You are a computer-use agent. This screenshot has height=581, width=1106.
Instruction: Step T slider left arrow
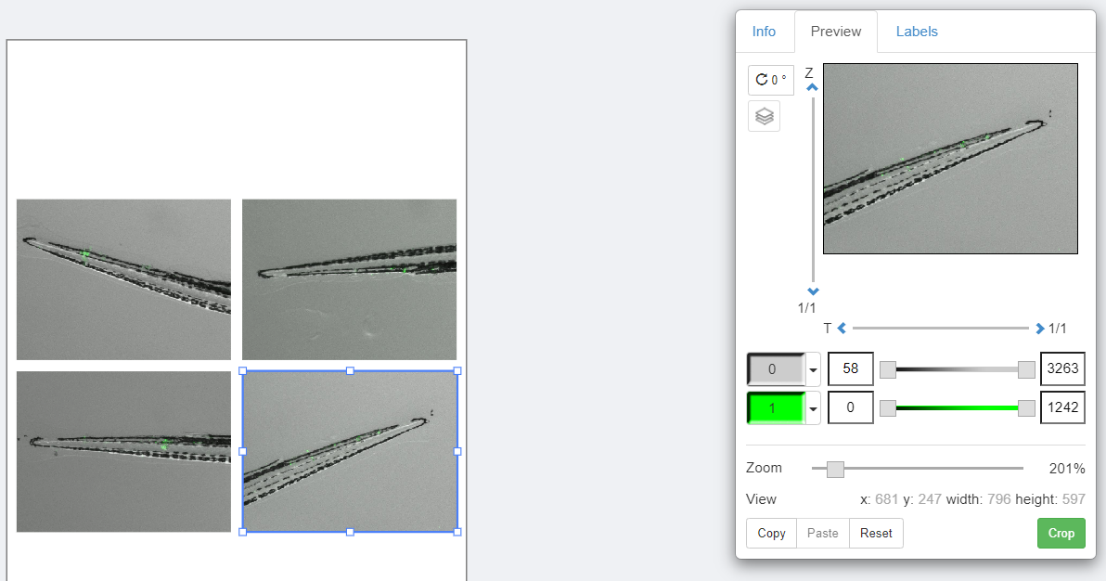[x=842, y=328]
